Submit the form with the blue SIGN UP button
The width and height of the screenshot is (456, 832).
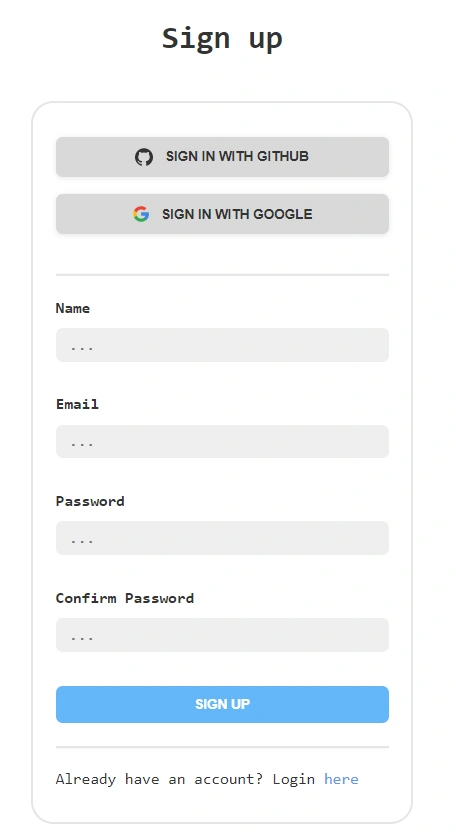(x=222, y=704)
